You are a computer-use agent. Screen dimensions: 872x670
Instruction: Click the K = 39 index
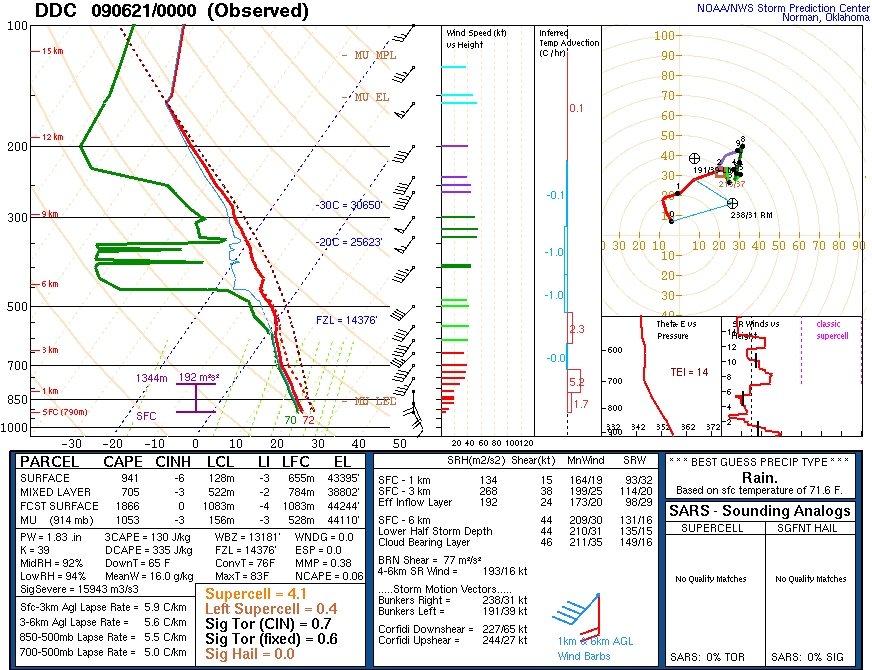(x=34, y=550)
